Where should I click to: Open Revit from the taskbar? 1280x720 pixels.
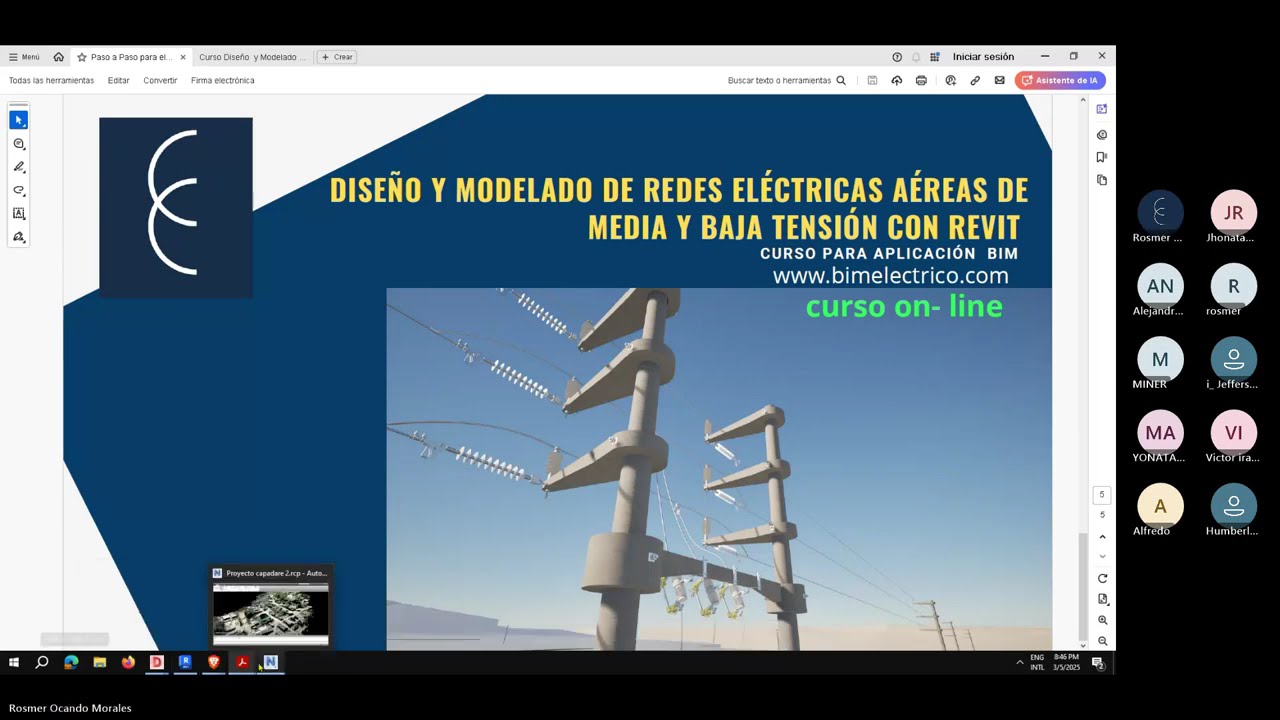(x=185, y=662)
